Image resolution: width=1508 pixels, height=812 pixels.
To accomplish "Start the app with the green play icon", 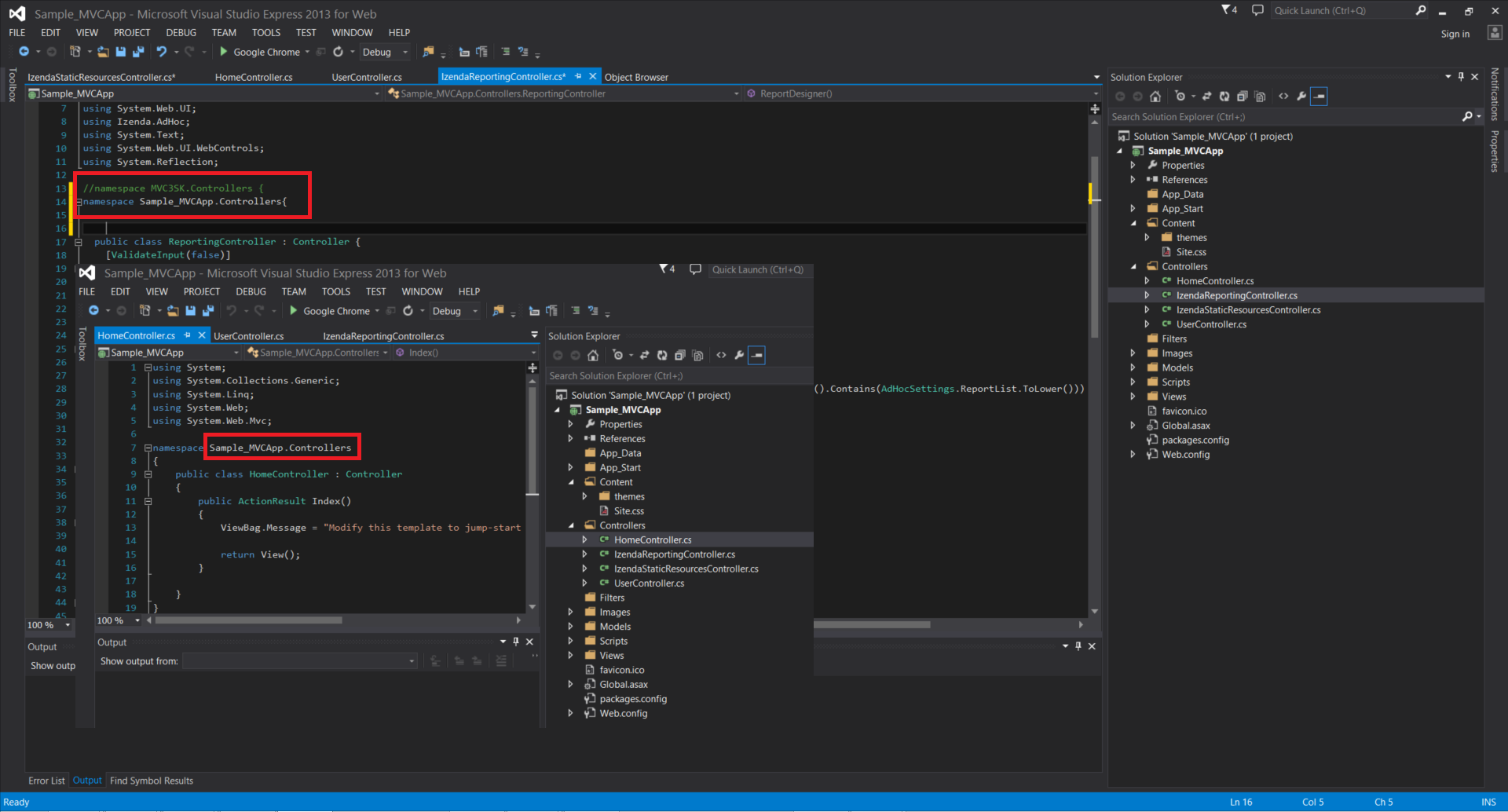I will [224, 52].
